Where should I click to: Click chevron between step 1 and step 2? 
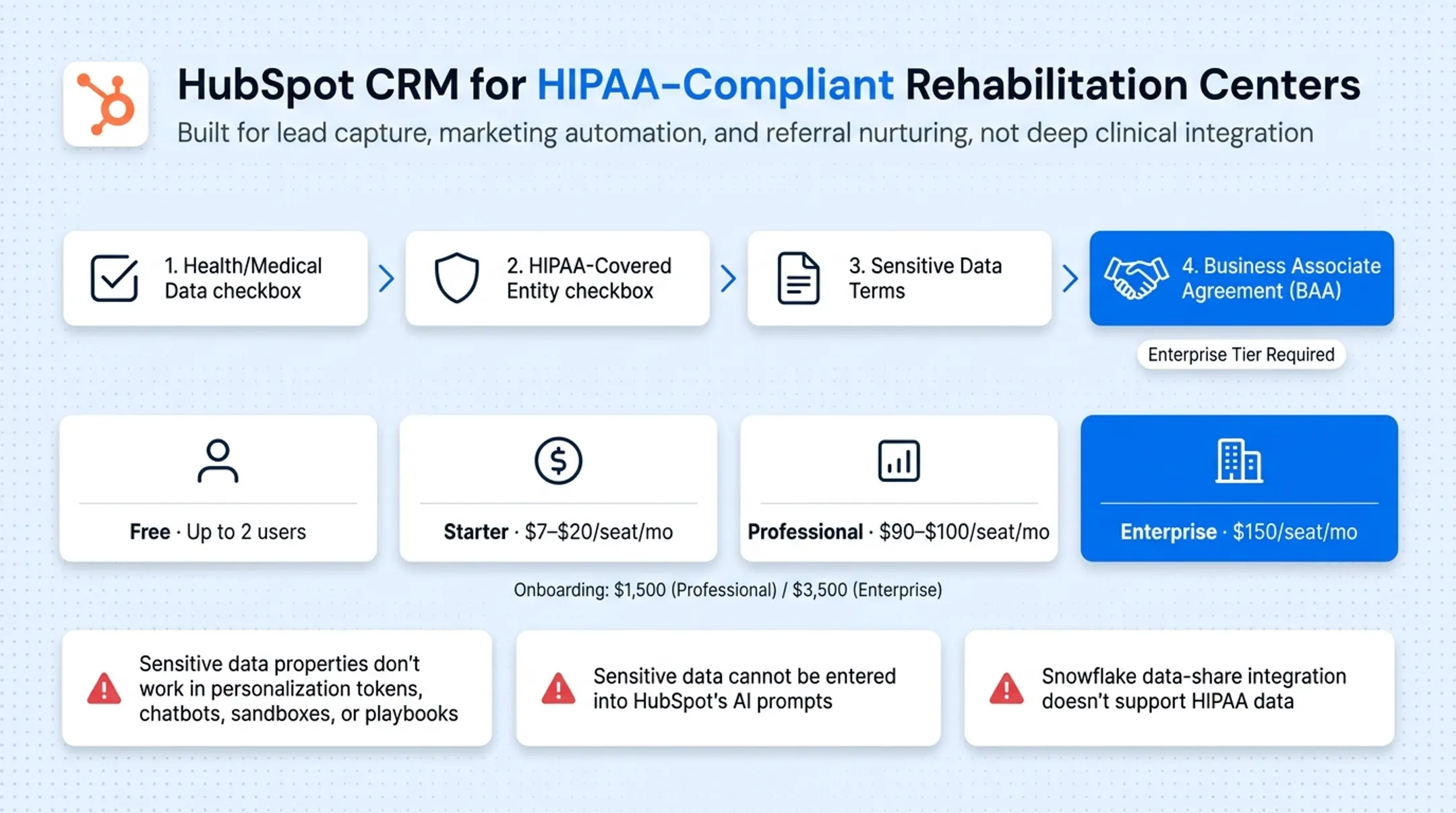(x=386, y=278)
